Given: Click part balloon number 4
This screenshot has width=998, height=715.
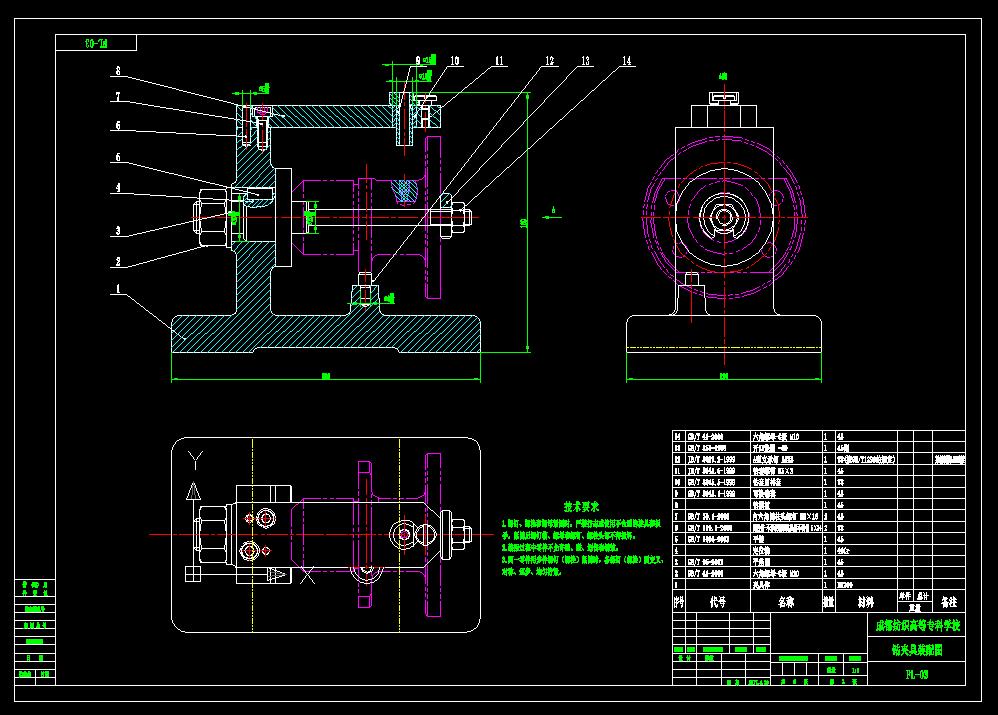Looking at the screenshot, I should pos(118,188).
